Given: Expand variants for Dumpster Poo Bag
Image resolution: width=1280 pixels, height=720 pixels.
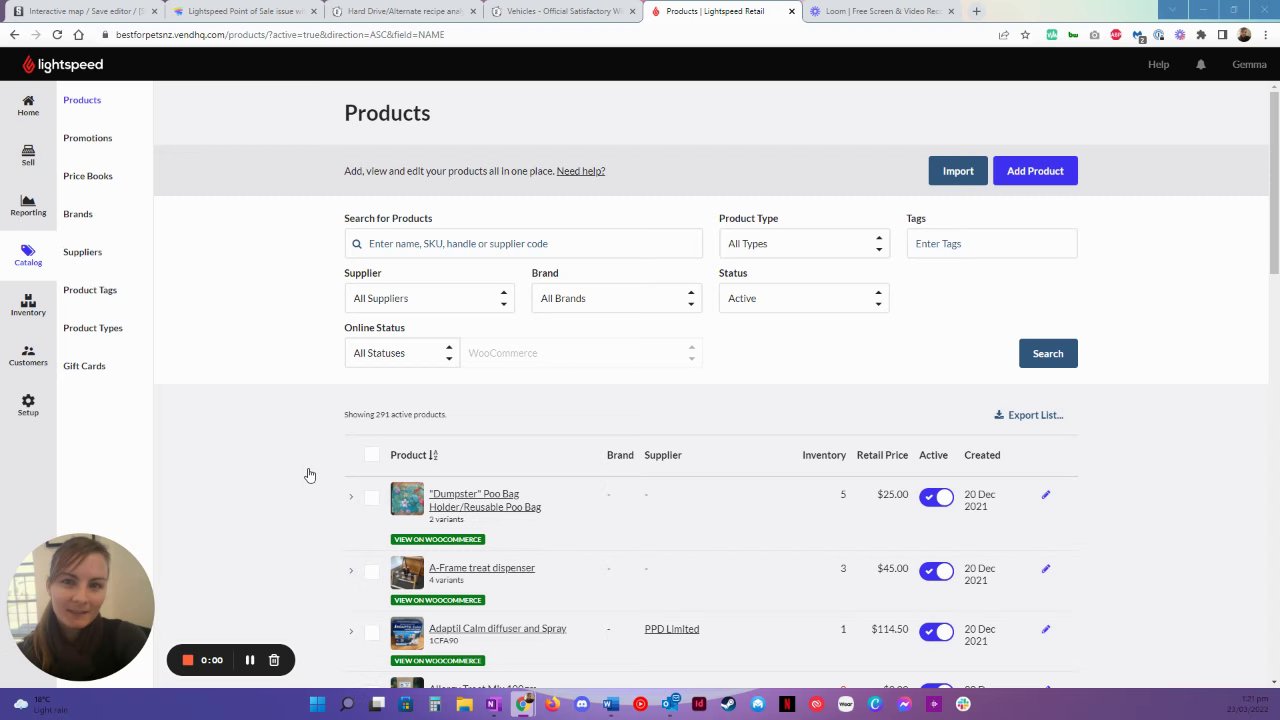Looking at the screenshot, I should 351,497.
